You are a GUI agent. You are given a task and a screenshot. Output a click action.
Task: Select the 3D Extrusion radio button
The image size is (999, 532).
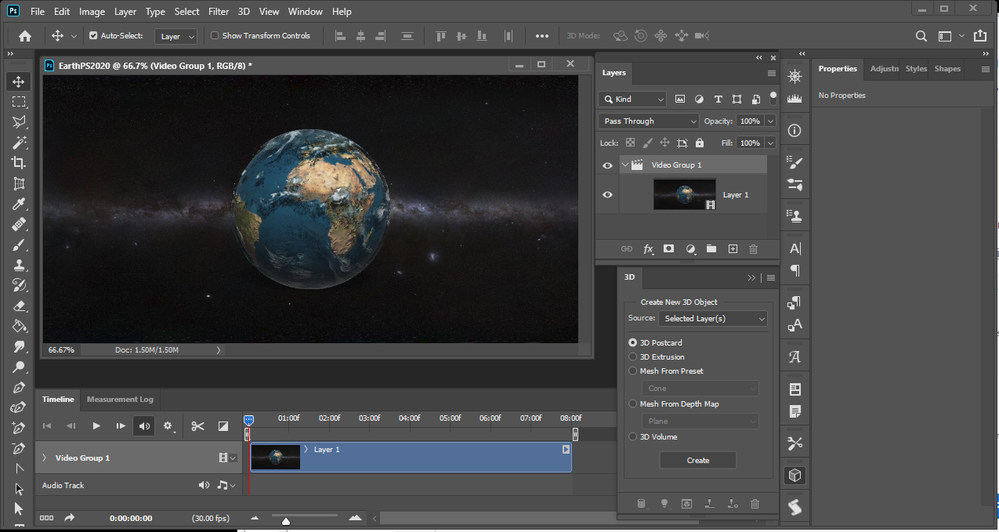pos(632,357)
